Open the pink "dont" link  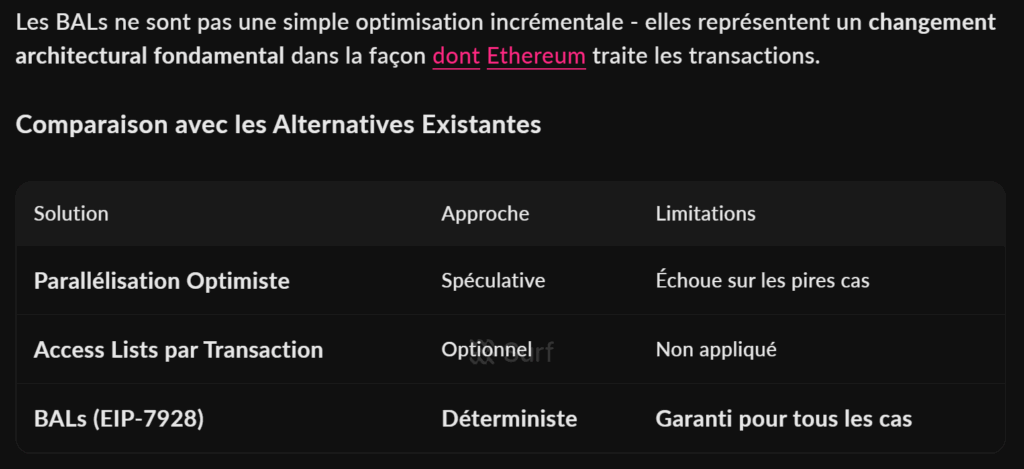pyautogui.click(x=456, y=56)
